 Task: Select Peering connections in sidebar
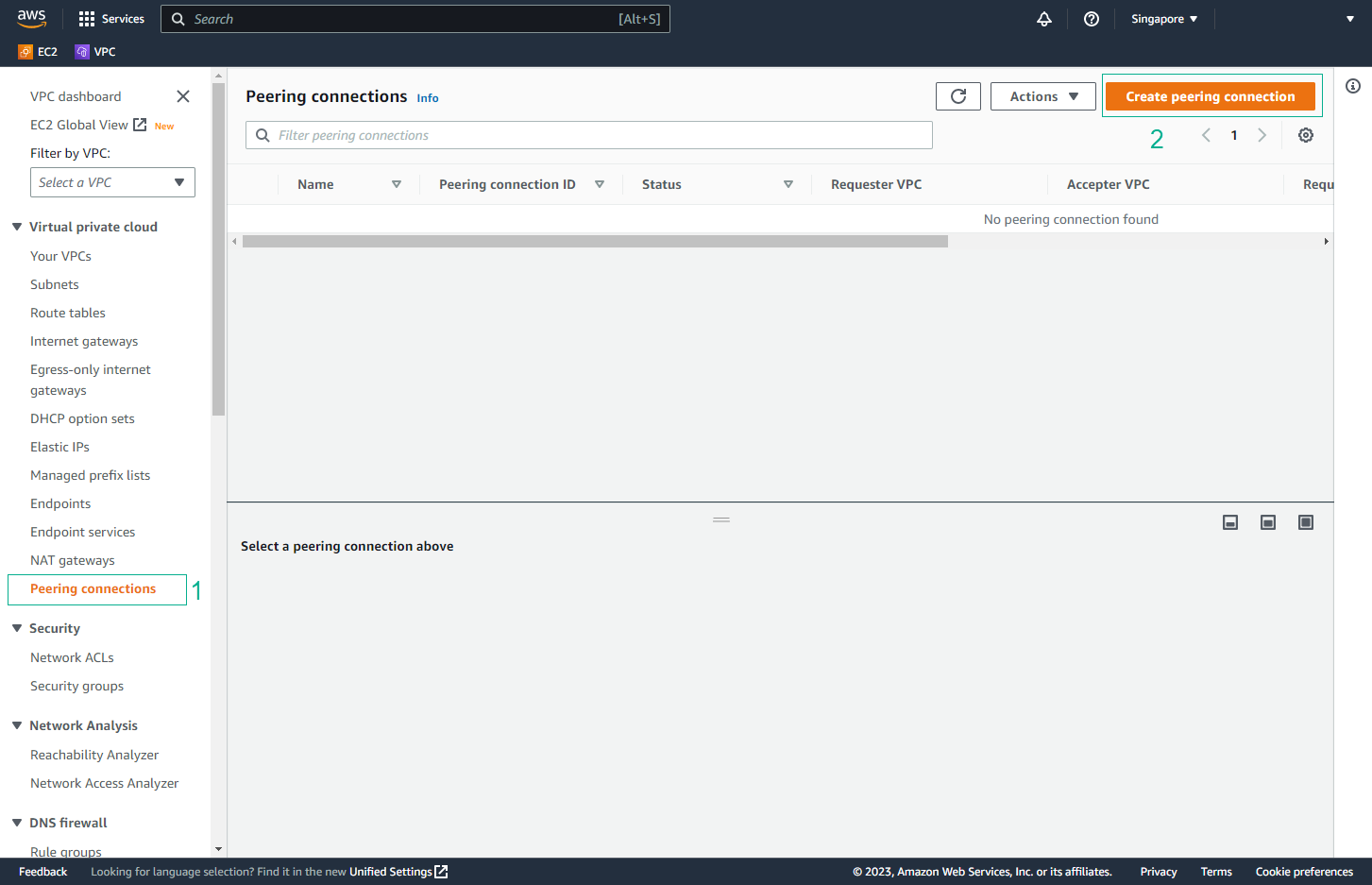(x=93, y=588)
